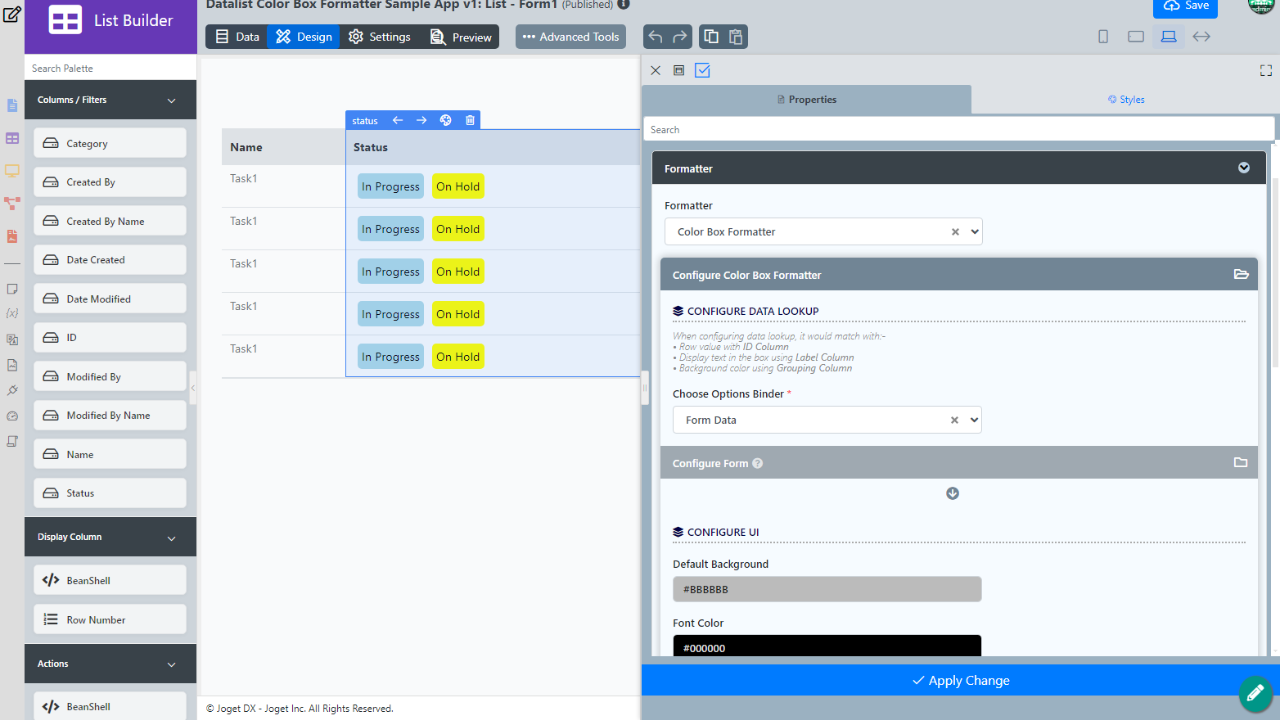Open Advanced Tools
The width and height of the screenshot is (1280, 720).
[x=571, y=37]
